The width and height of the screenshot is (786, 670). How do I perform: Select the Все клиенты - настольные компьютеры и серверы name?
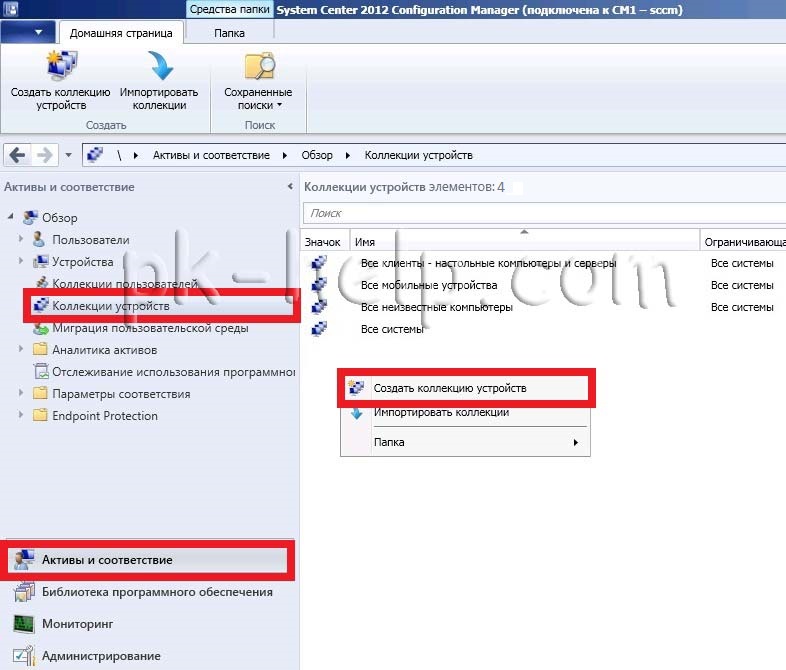pos(488,263)
